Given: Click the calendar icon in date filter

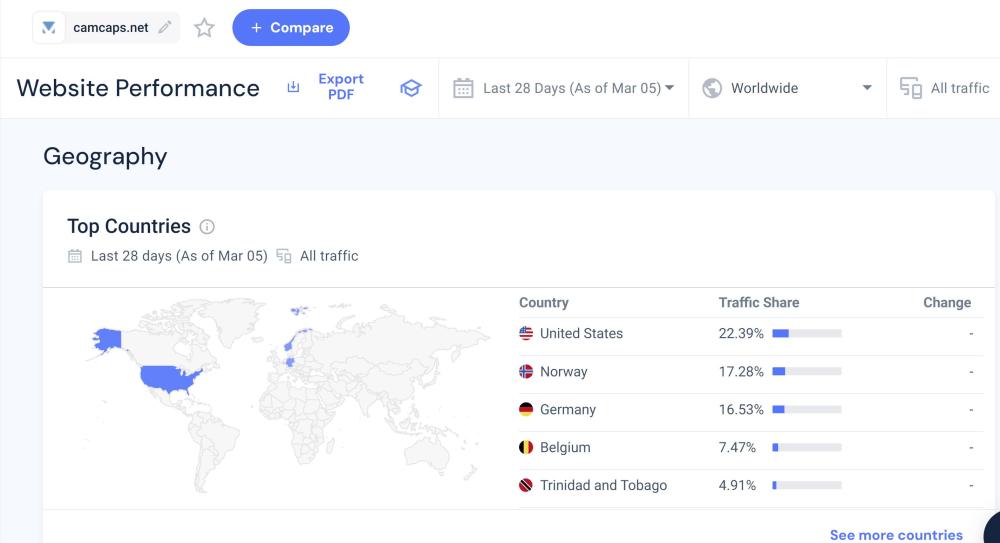Looking at the screenshot, I should (463, 88).
